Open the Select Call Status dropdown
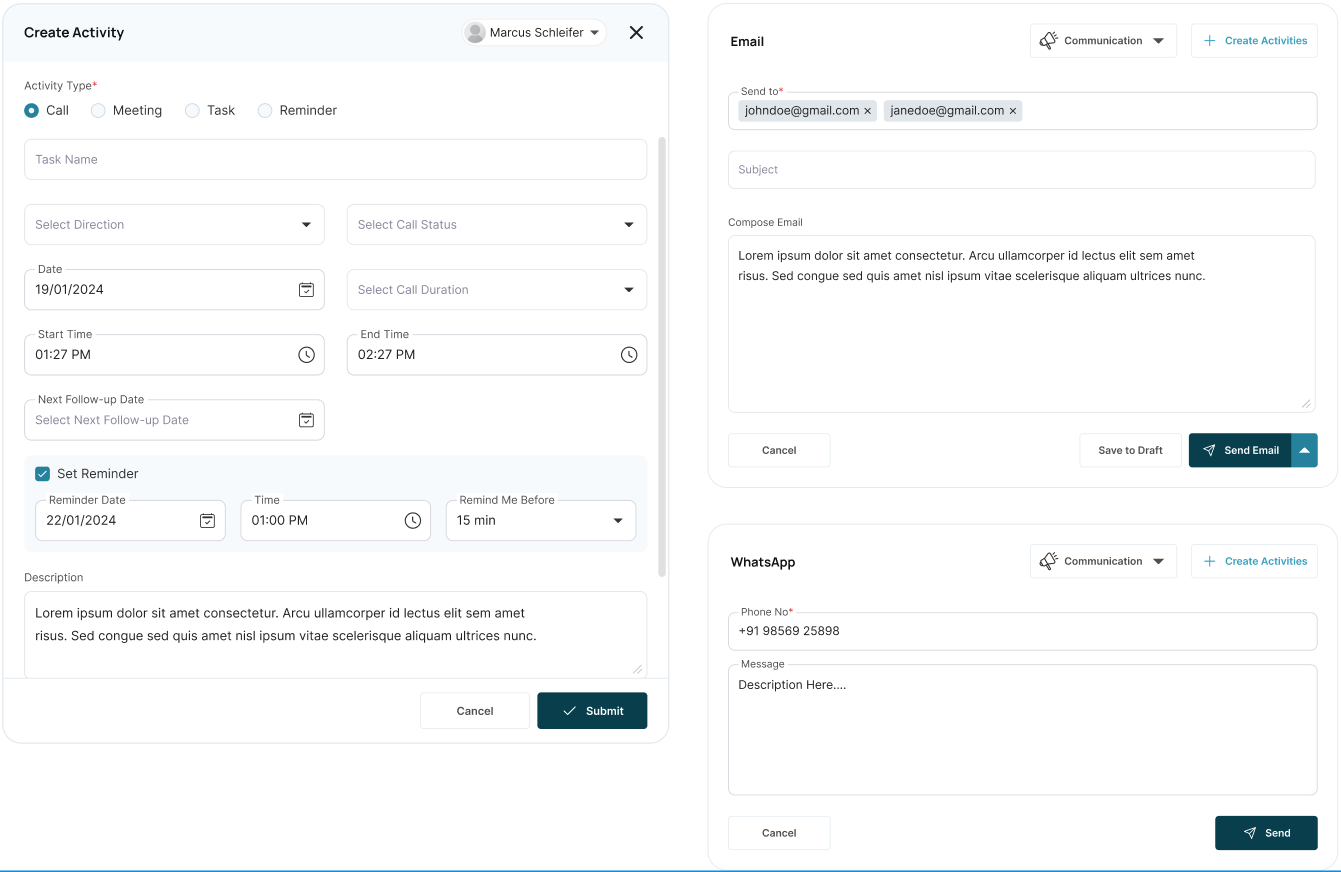 click(628, 225)
